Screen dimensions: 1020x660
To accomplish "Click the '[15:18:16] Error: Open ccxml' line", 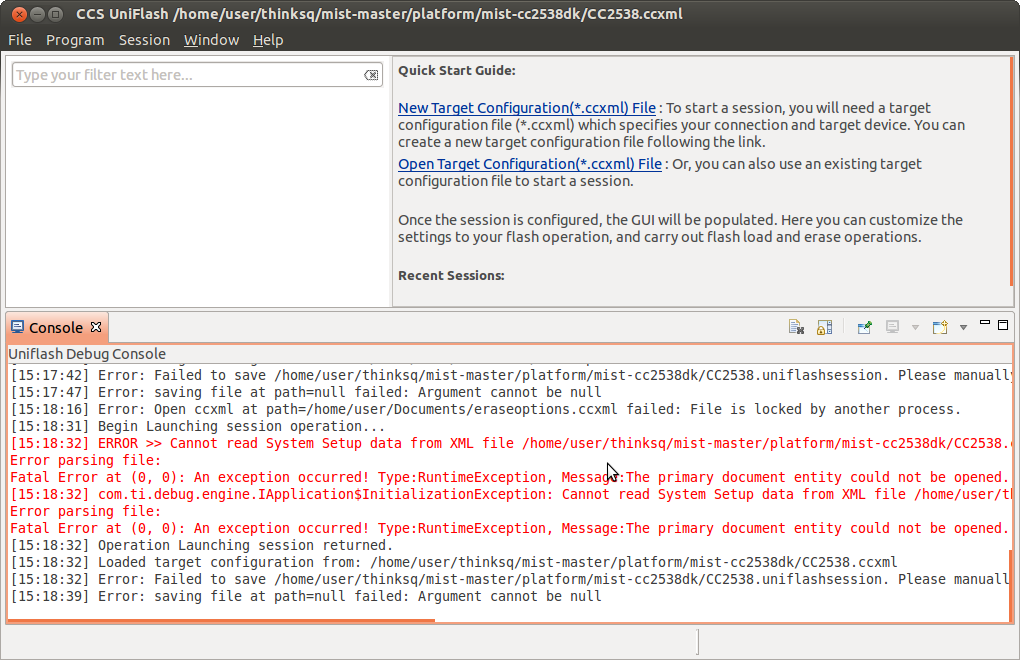I will pyautogui.click(x=485, y=410).
